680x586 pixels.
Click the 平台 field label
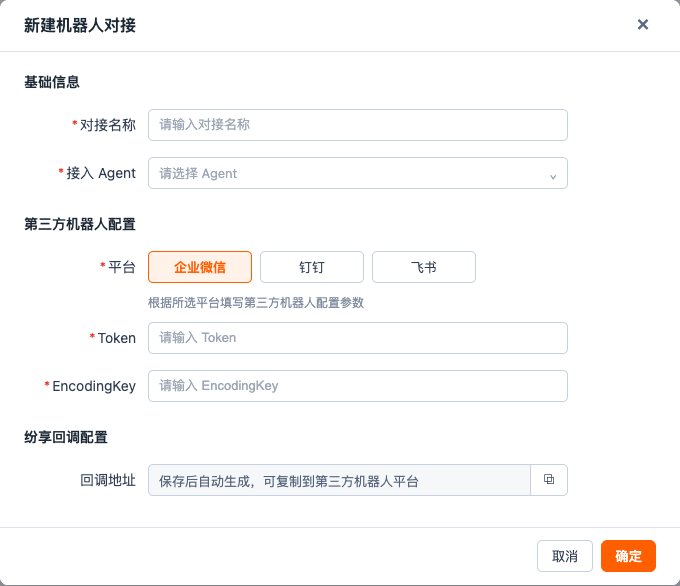point(122,267)
